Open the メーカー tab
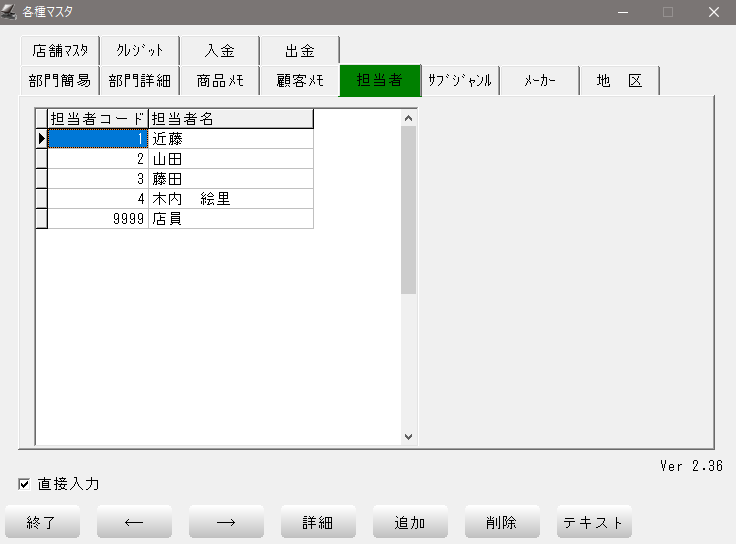The image size is (736, 544). pyautogui.click(x=540, y=81)
